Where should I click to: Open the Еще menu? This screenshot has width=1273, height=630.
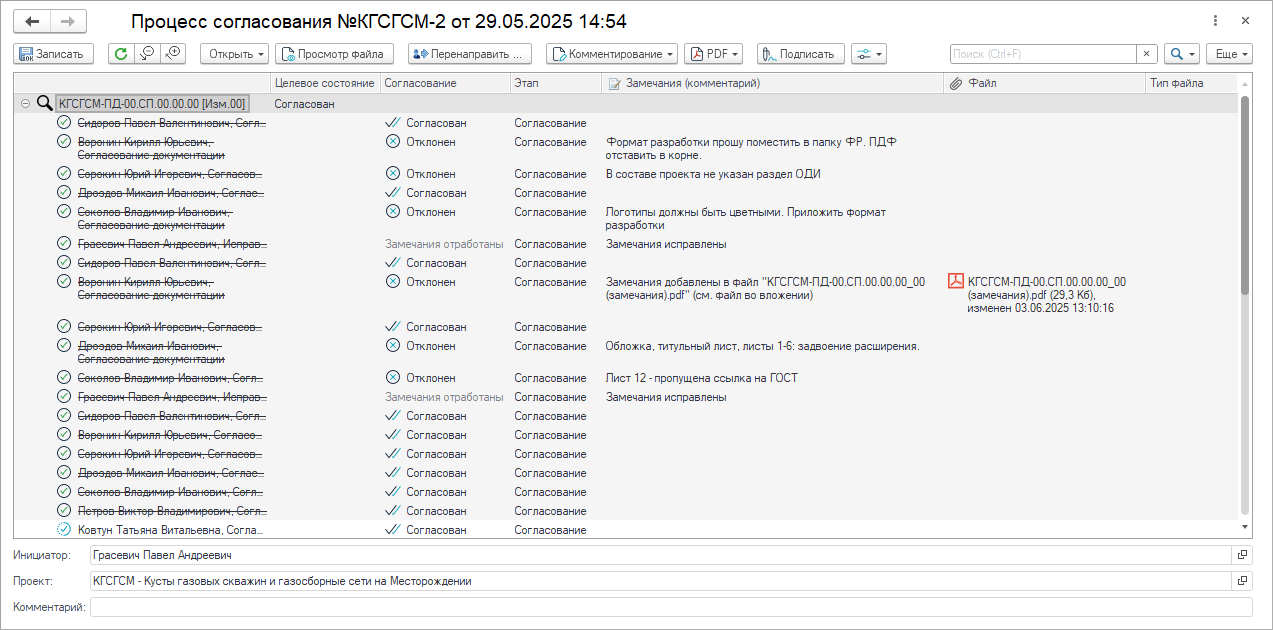[x=1229, y=54]
